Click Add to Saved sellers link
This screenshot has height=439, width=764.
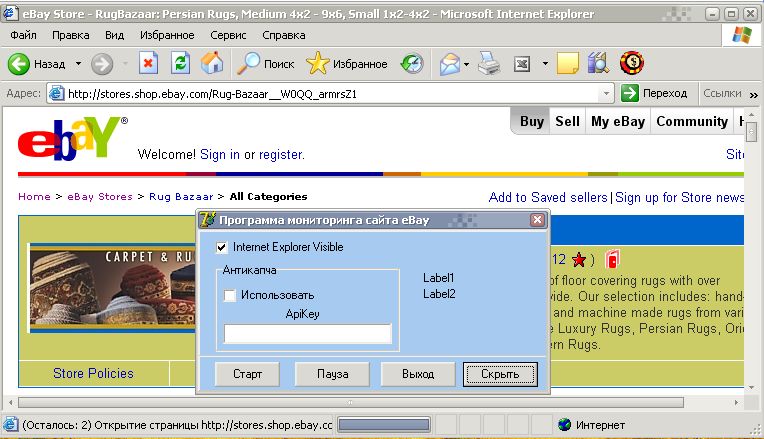pos(548,197)
